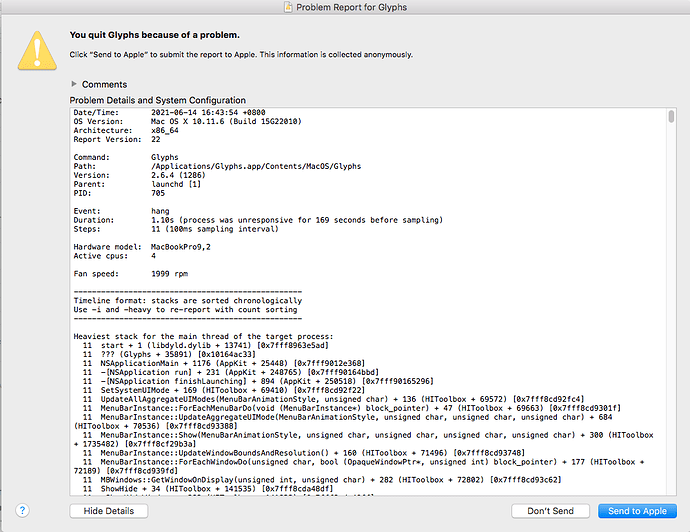Click the Hardware model MacBookPro9,2 line

142,247
